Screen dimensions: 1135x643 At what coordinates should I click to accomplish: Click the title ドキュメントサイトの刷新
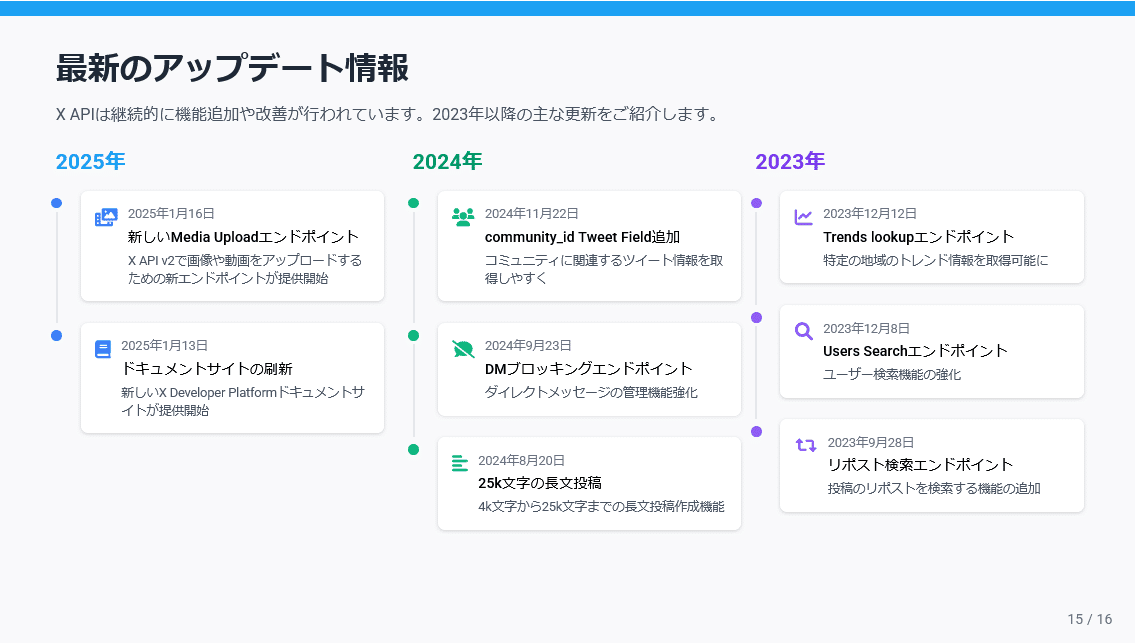(x=207, y=369)
